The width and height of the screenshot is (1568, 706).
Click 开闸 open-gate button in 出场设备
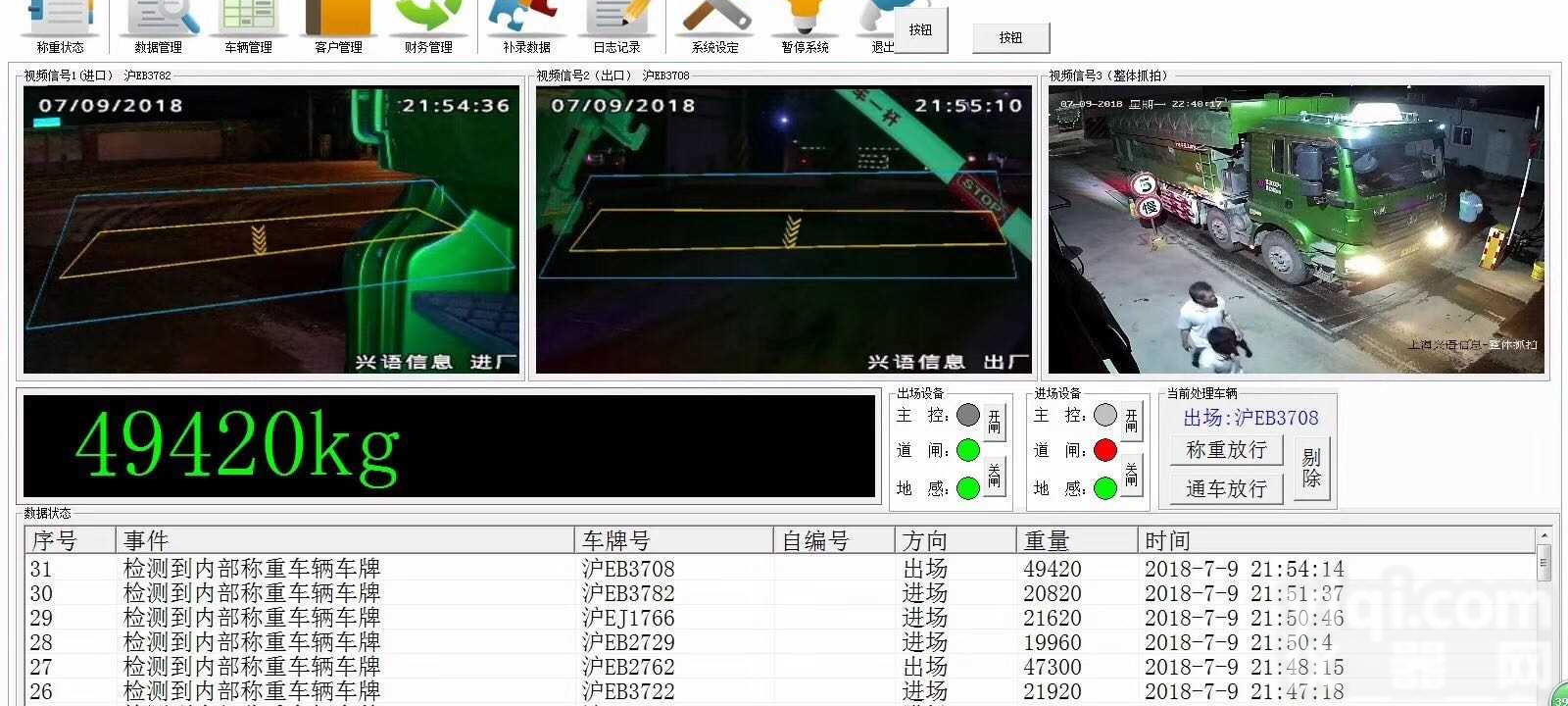click(x=994, y=422)
